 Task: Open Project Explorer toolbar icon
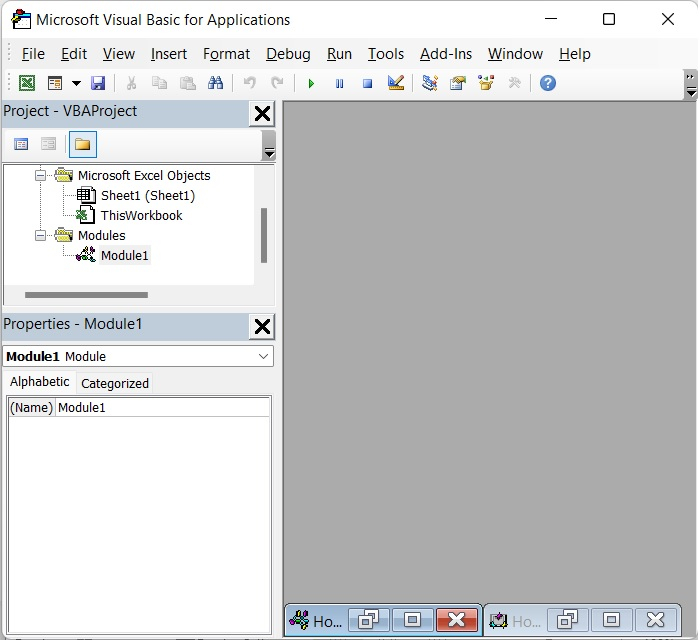[430, 83]
